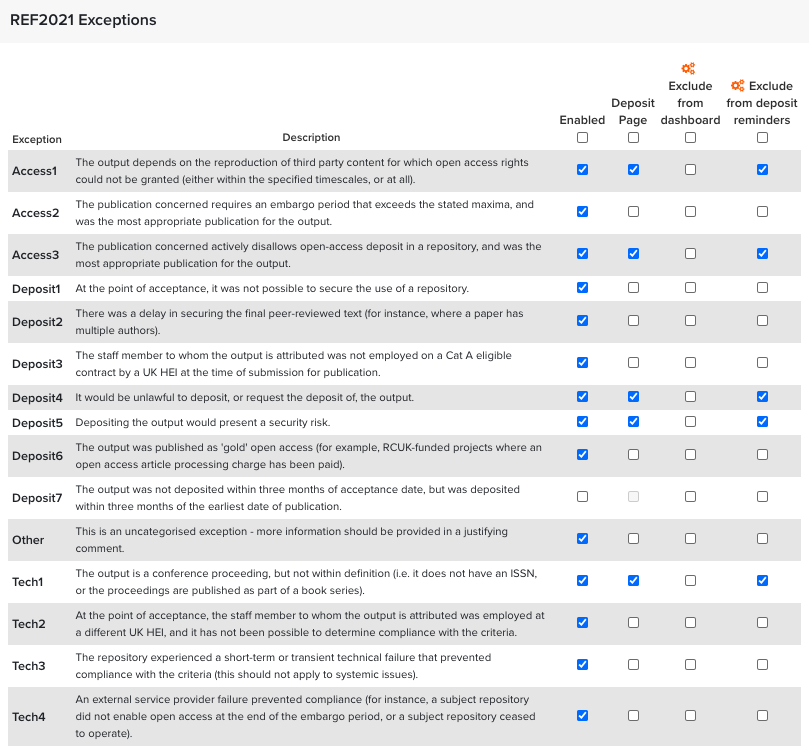Toggle the Enabled column header checkbox
The height and width of the screenshot is (754, 809).
click(x=583, y=138)
